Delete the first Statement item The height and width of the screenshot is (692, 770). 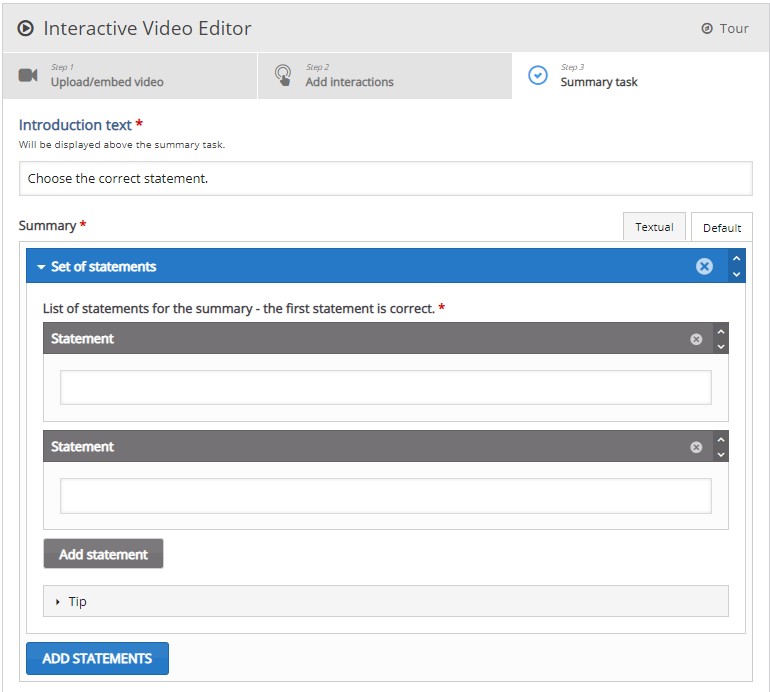[x=696, y=339]
